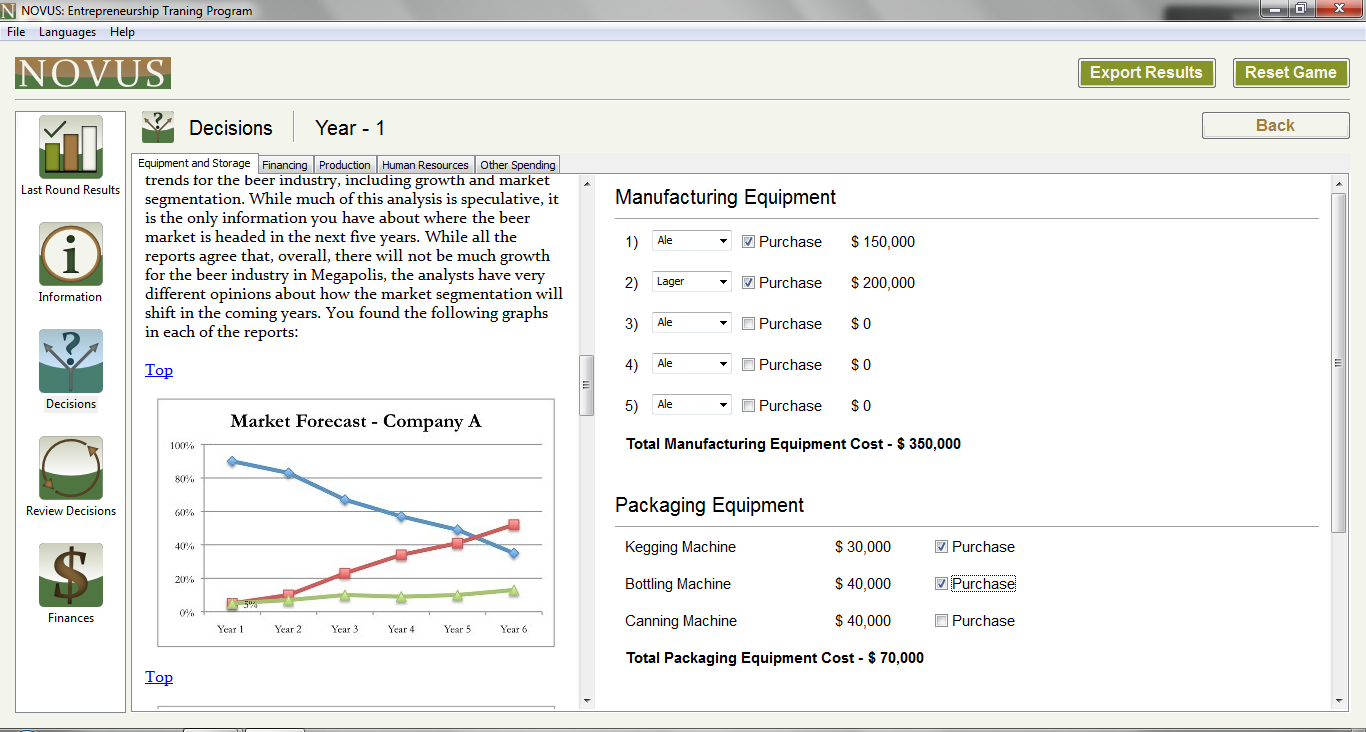The width and height of the screenshot is (1366, 732).
Task: Select the Decisions question mark icon
Action: (x=71, y=361)
